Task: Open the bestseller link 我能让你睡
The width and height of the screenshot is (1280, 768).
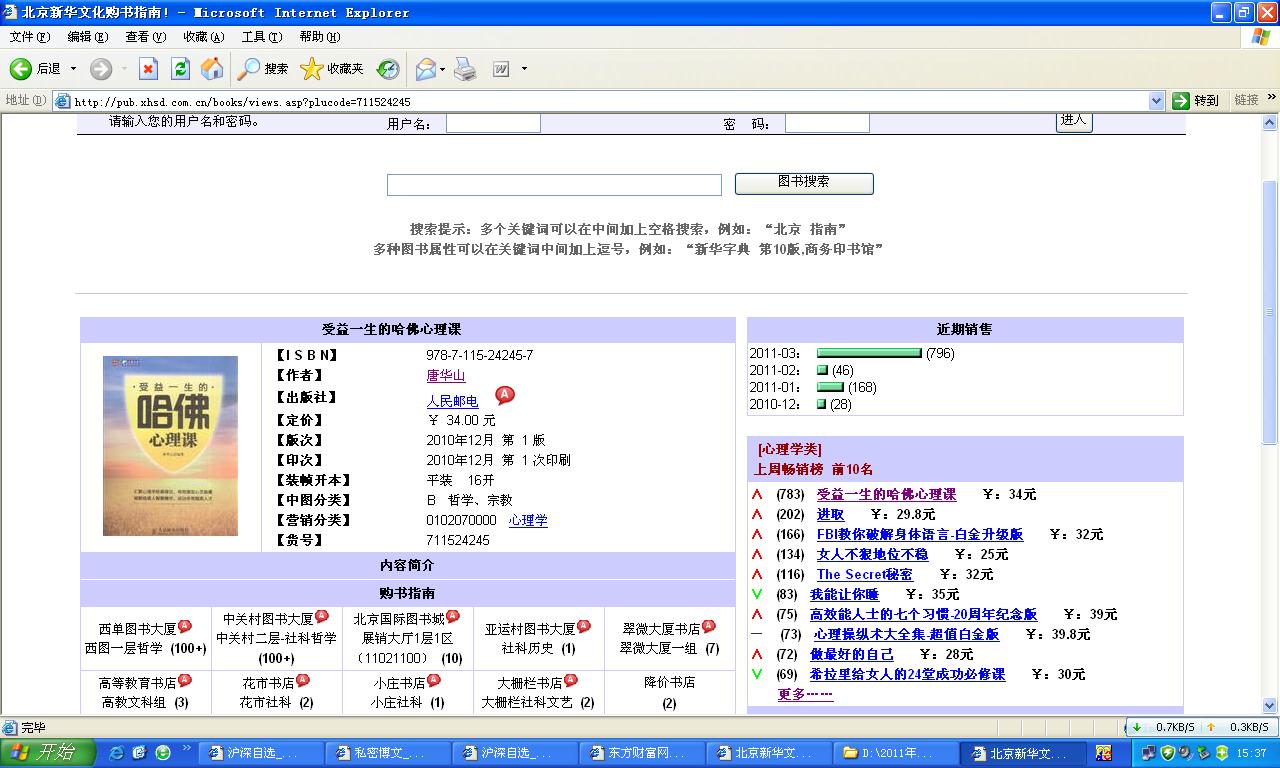Action: pos(844,594)
